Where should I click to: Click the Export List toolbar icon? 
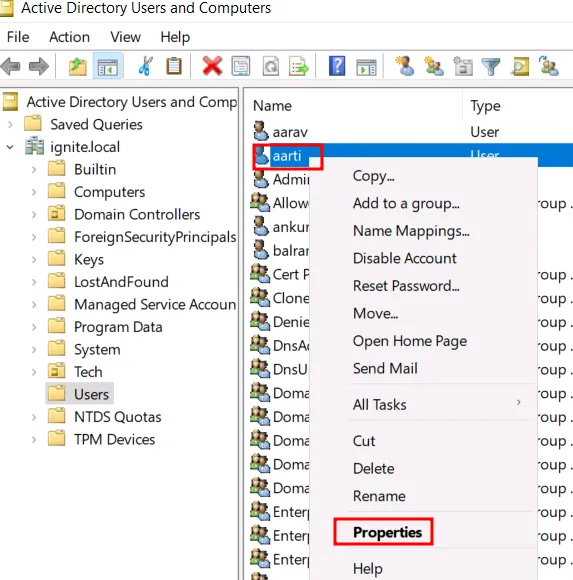299,67
